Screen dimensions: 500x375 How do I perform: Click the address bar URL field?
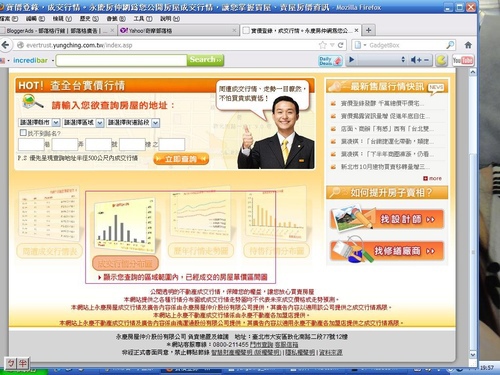coord(167,45)
